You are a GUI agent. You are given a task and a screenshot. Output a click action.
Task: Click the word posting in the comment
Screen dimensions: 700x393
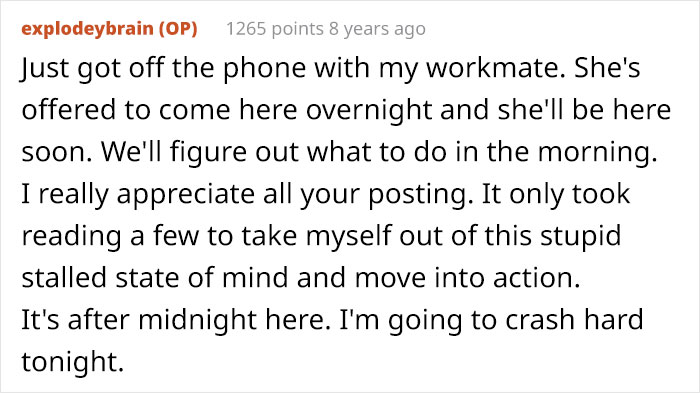pyautogui.click(x=421, y=194)
